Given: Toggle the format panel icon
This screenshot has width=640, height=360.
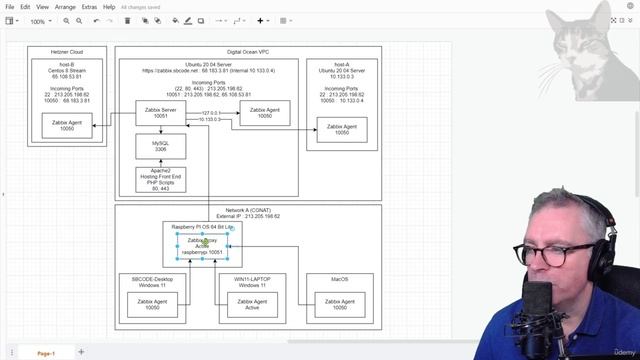Looking at the screenshot, I should point(622,20).
